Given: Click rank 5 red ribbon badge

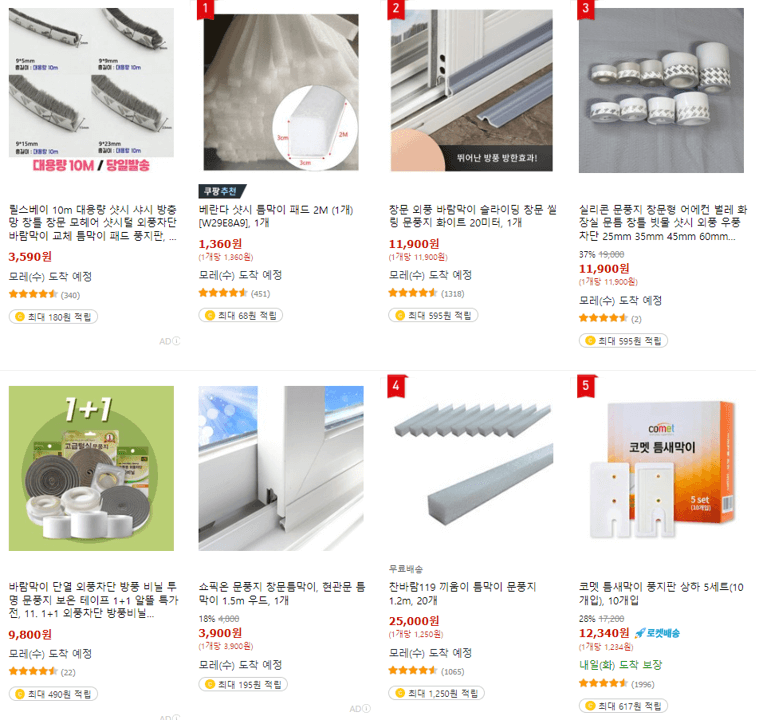Looking at the screenshot, I should (586, 386).
